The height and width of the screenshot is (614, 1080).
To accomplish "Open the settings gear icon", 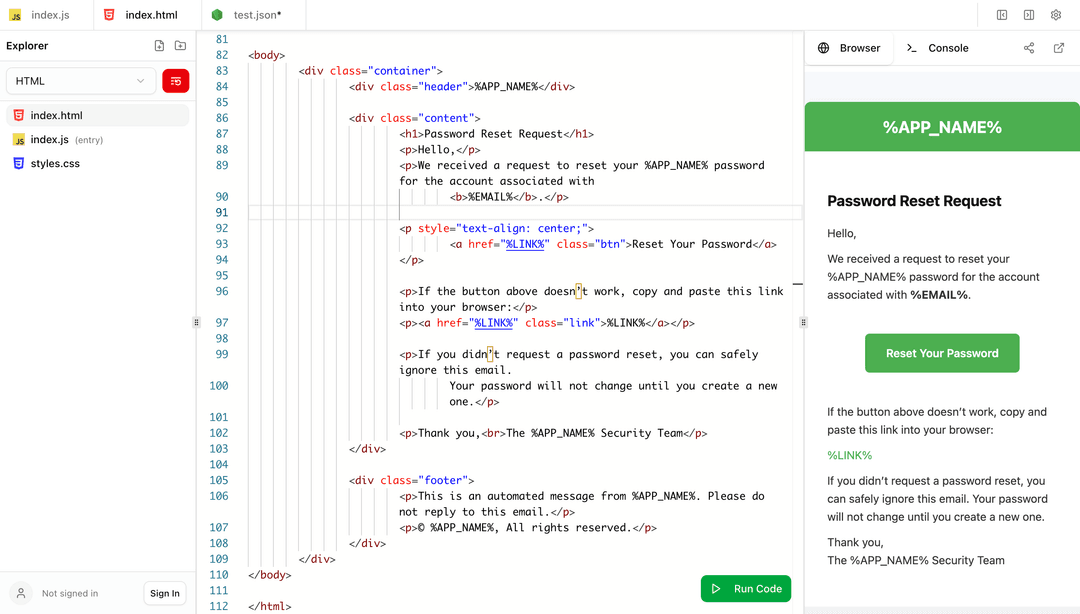I will point(1056,15).
